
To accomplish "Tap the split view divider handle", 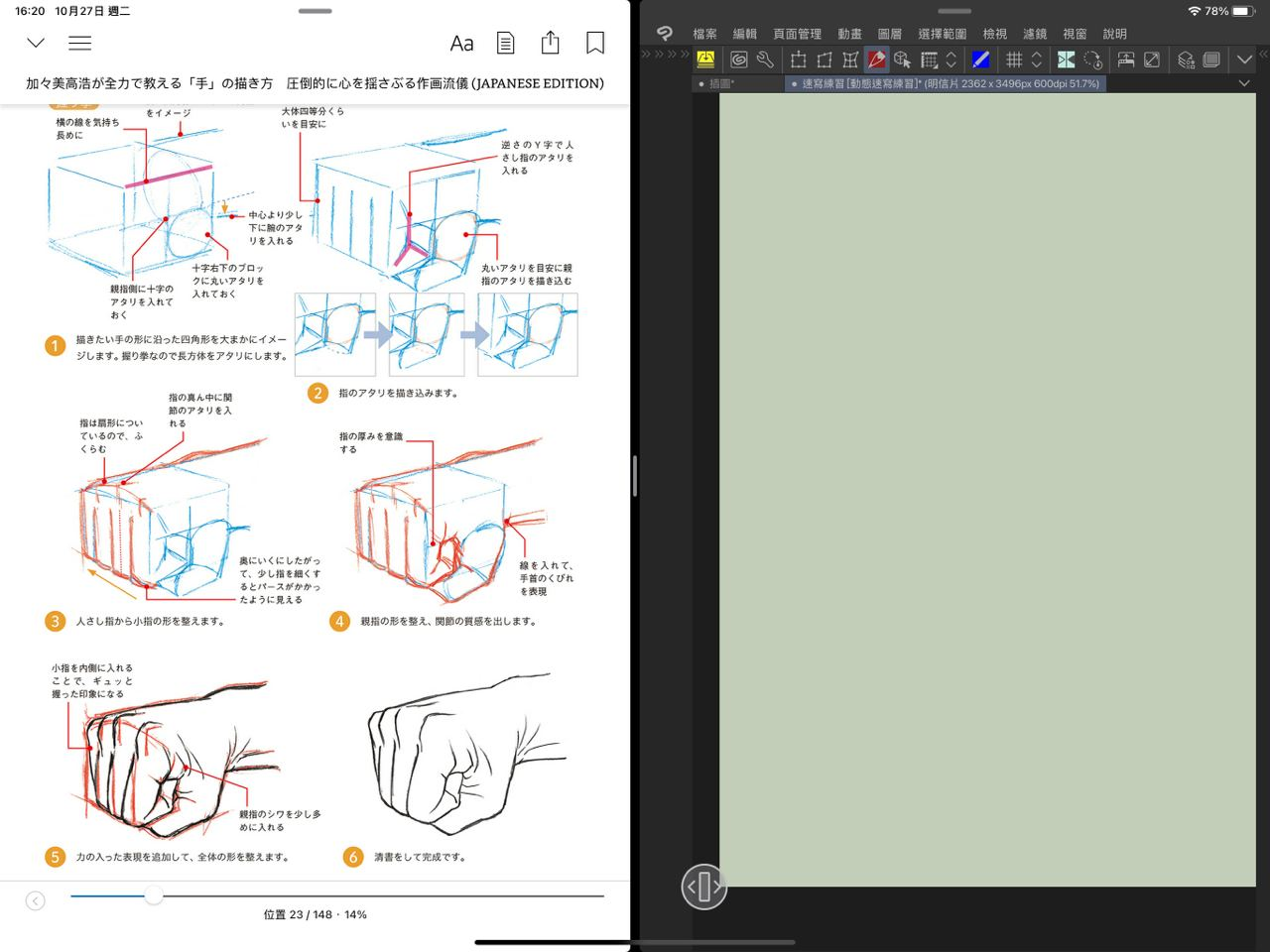I will click(635, 476).
